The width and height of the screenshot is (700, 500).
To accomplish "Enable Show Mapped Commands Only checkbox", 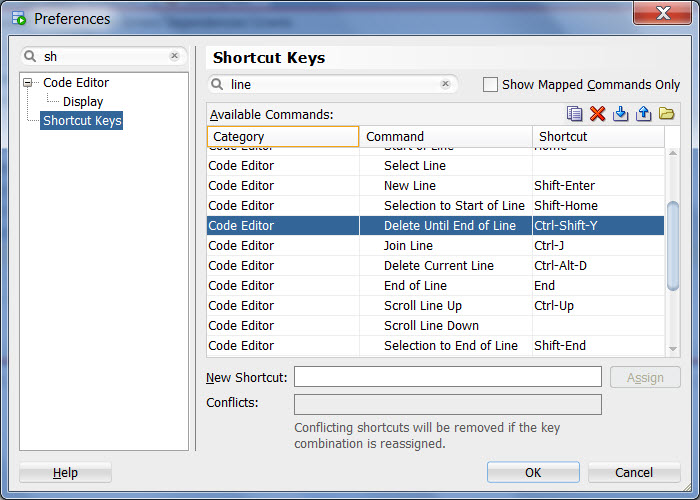I will coord(490,85).
